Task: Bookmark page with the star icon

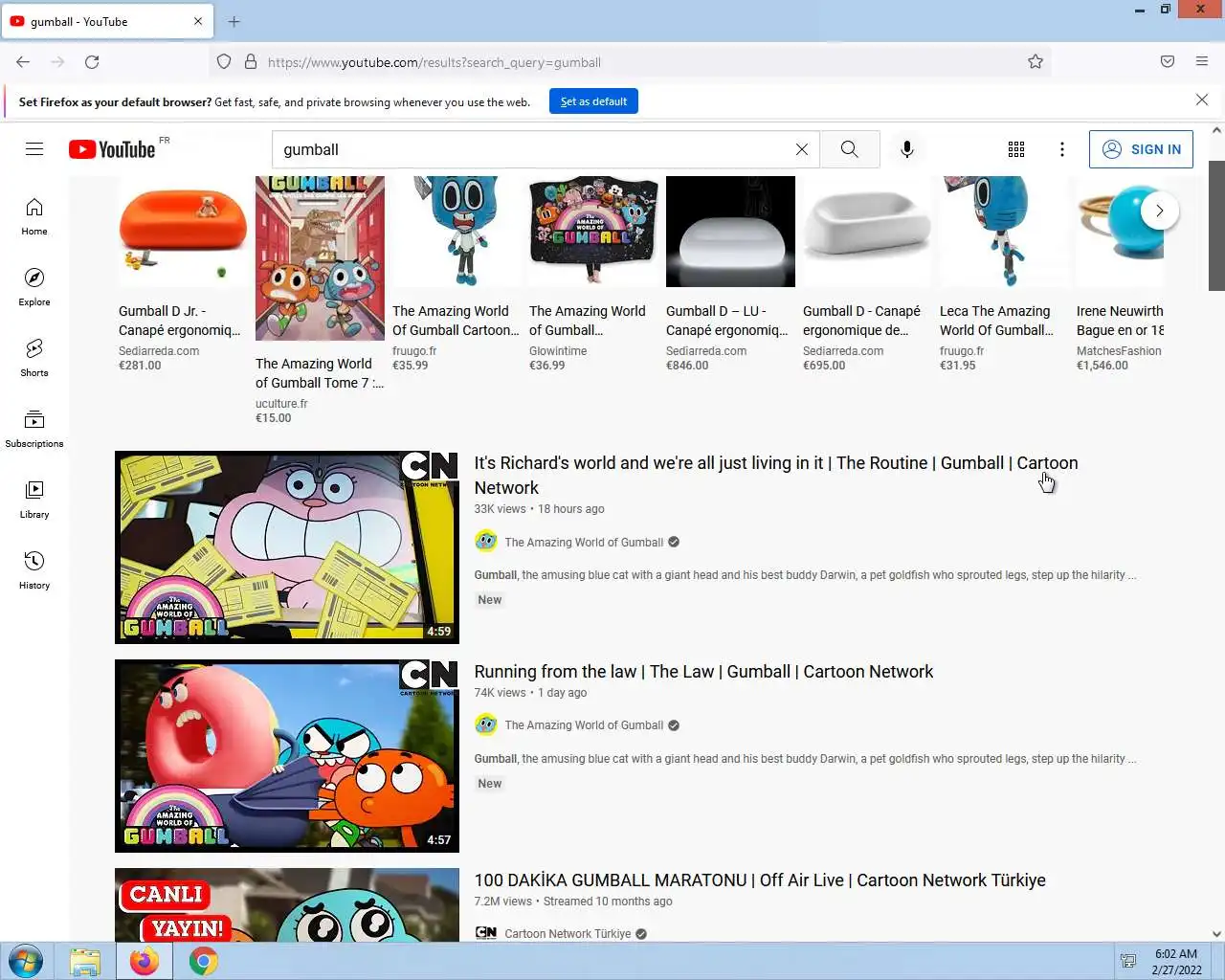Action: 1036,62
